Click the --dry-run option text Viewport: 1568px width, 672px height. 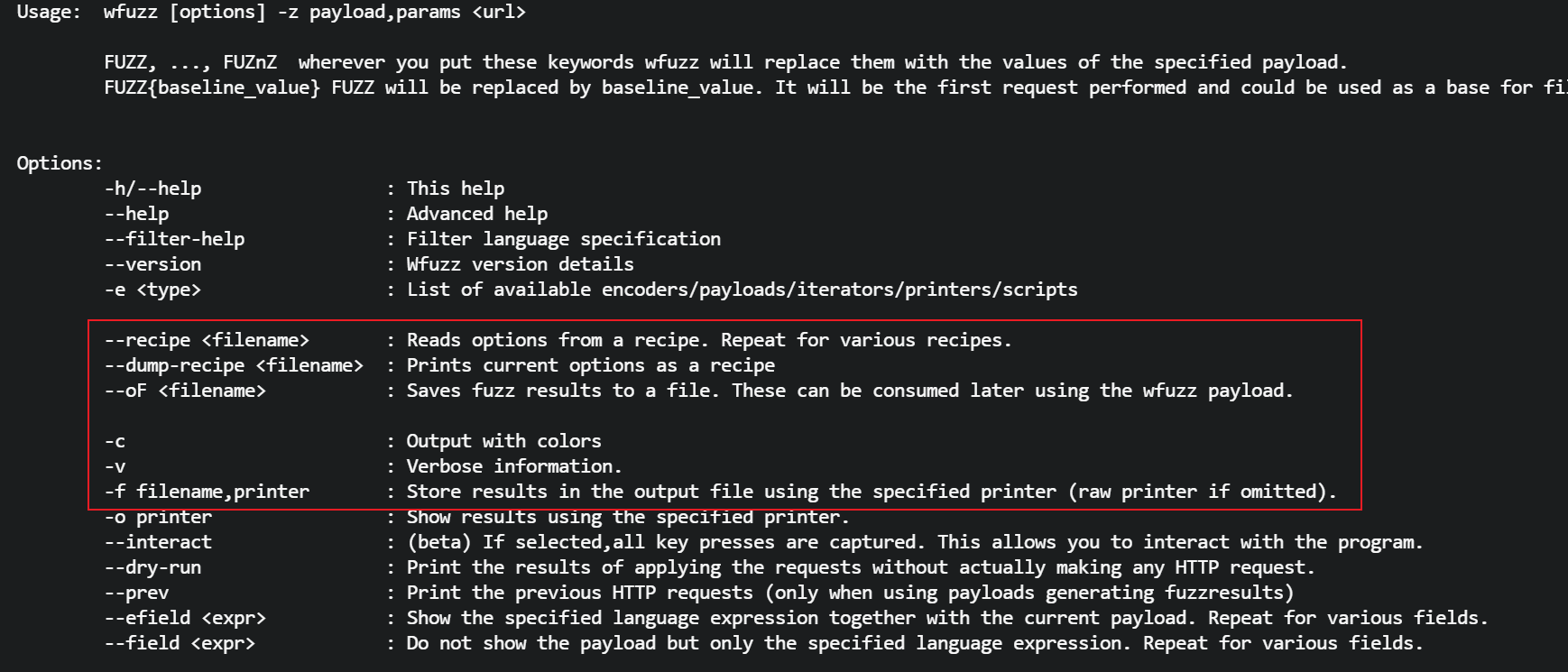tap(152, 567)
